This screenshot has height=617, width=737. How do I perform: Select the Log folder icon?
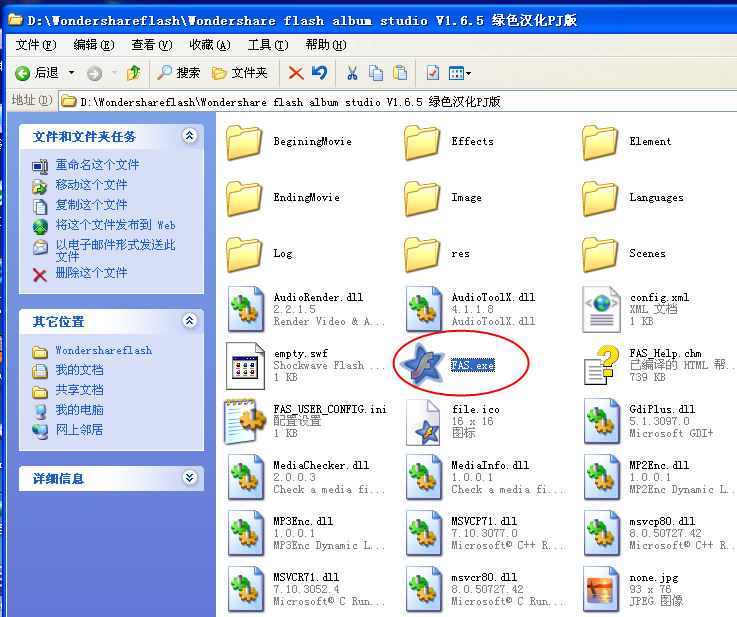click(243, 254)
